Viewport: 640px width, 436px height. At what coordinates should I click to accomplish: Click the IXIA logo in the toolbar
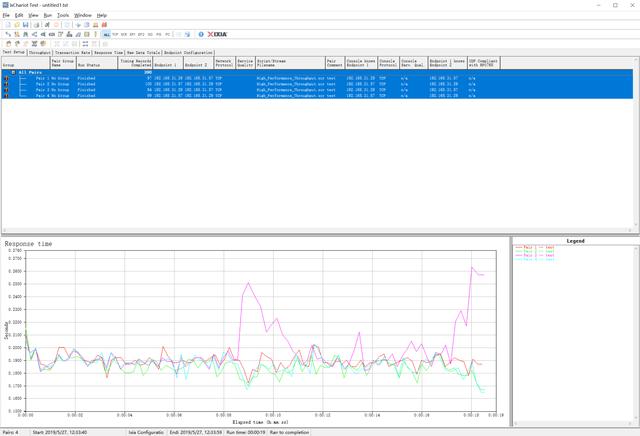(x=217, y=34)
